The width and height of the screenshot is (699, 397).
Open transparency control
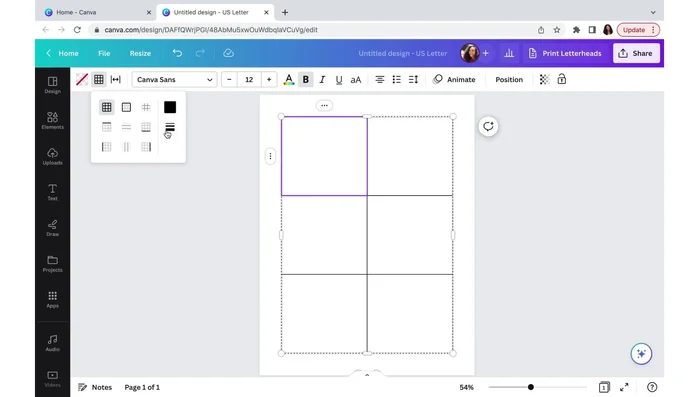coord(544,80)
